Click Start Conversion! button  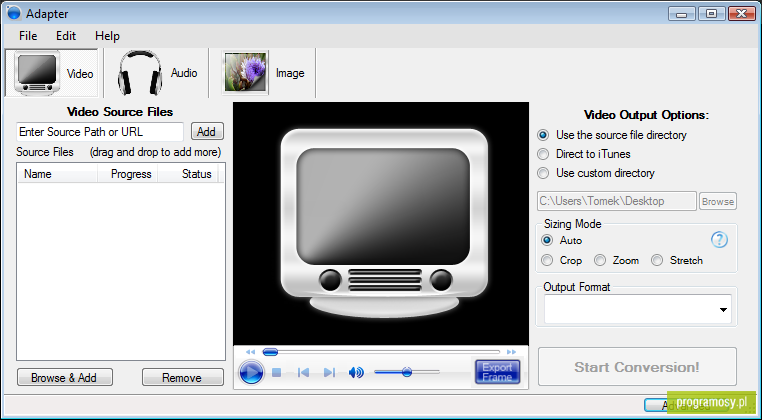637,367
